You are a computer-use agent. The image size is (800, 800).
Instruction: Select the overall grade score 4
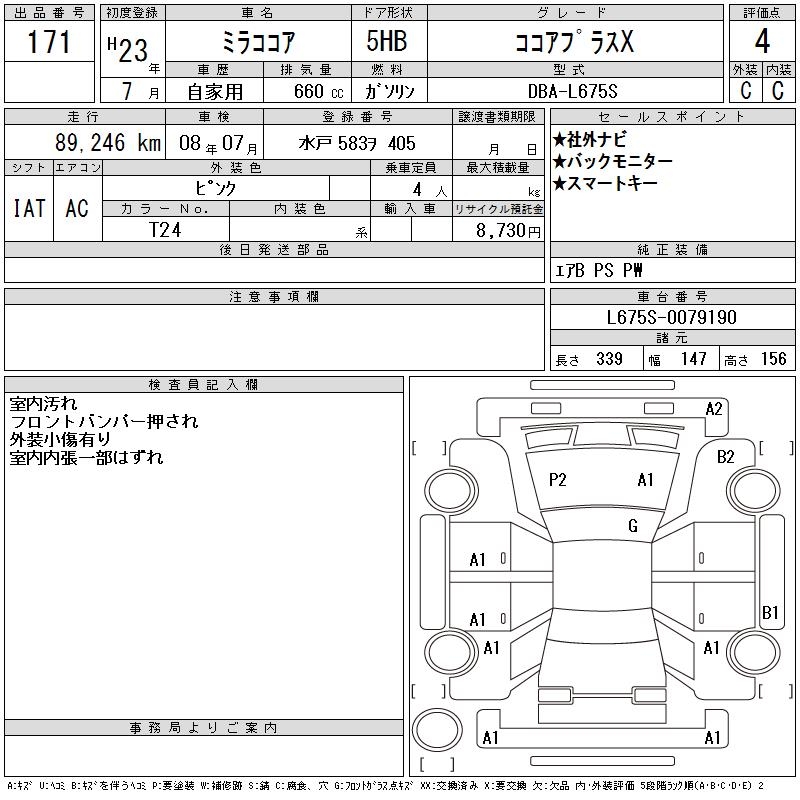pyautogui.click(x=762, y=41)
